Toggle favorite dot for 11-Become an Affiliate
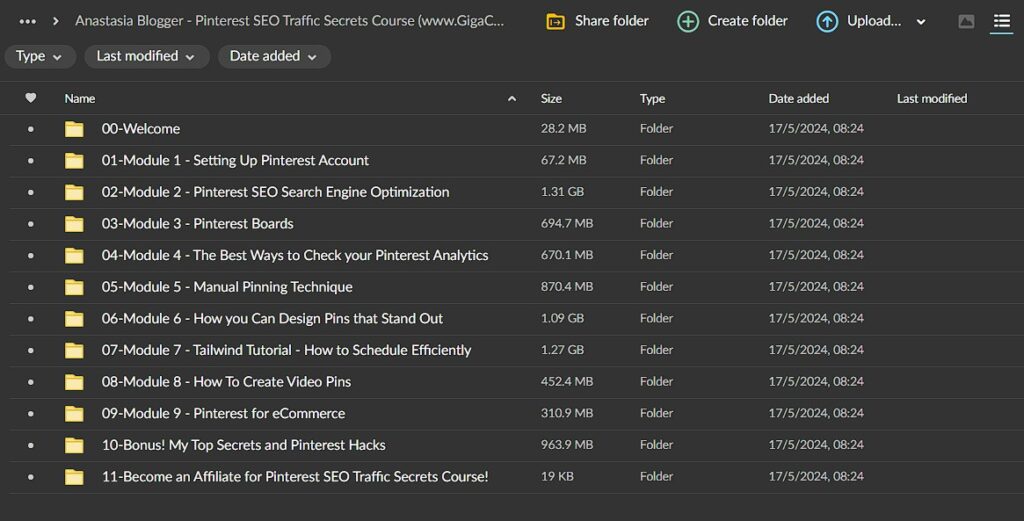Viewport: 1024px width, 521px height. click(x=31, y=477)
